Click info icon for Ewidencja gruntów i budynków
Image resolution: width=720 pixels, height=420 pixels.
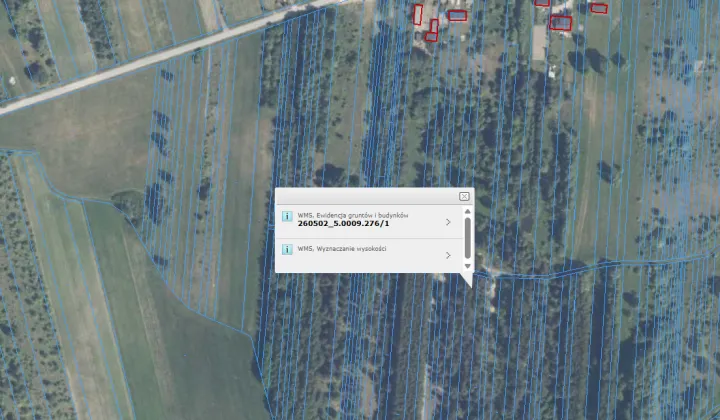(x=287, y=216)
